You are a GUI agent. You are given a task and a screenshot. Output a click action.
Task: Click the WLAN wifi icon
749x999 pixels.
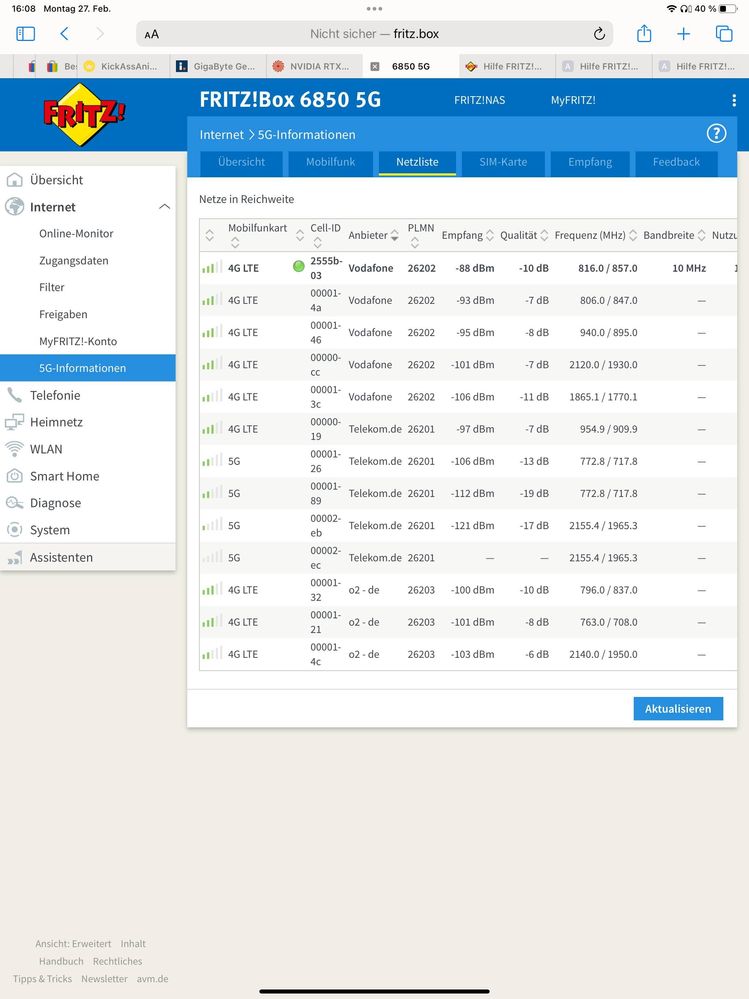tap(14, 449)
